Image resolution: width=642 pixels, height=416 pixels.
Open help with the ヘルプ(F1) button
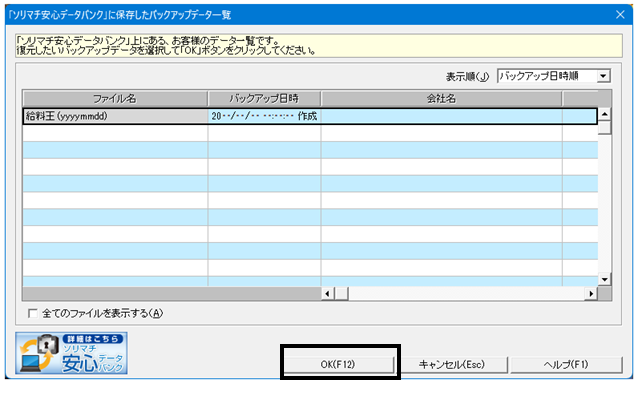click(x=566, y=364)
